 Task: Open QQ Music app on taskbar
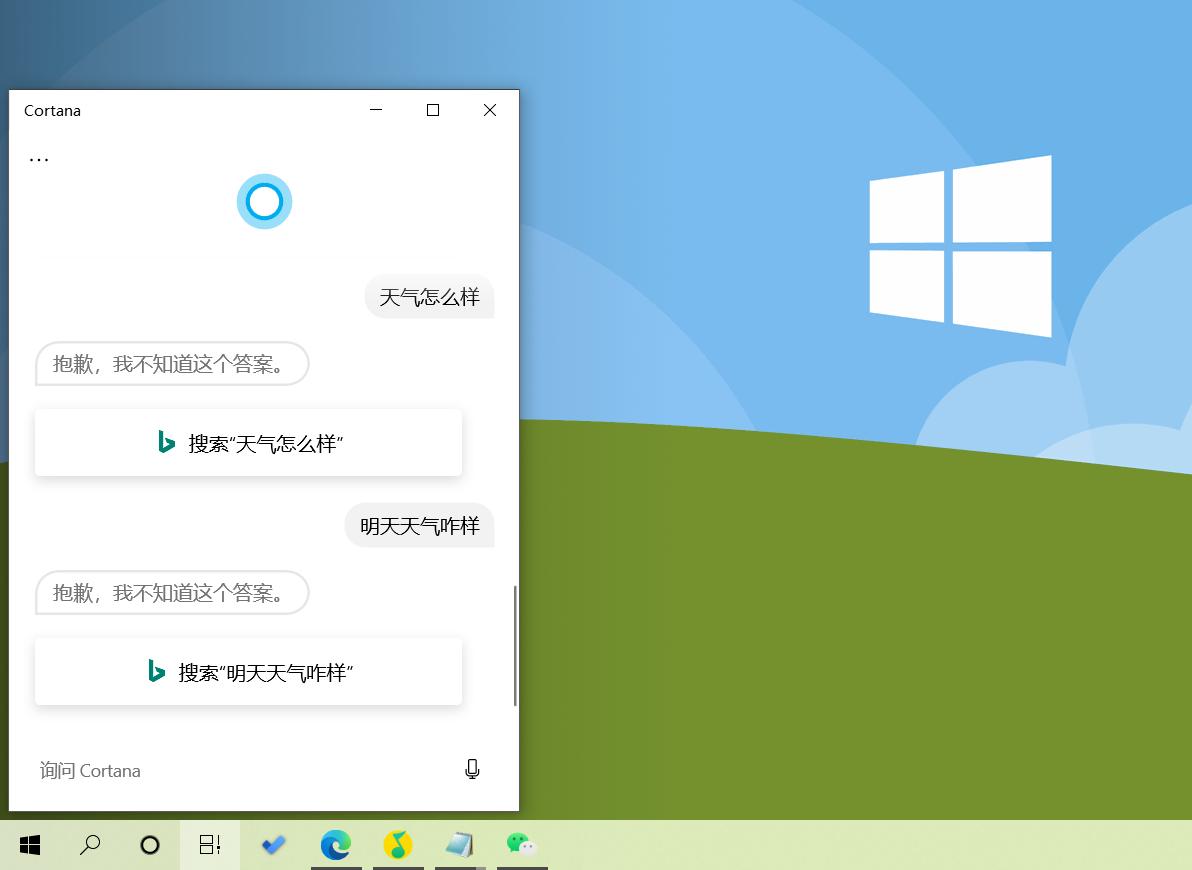[x=398, y=845]
